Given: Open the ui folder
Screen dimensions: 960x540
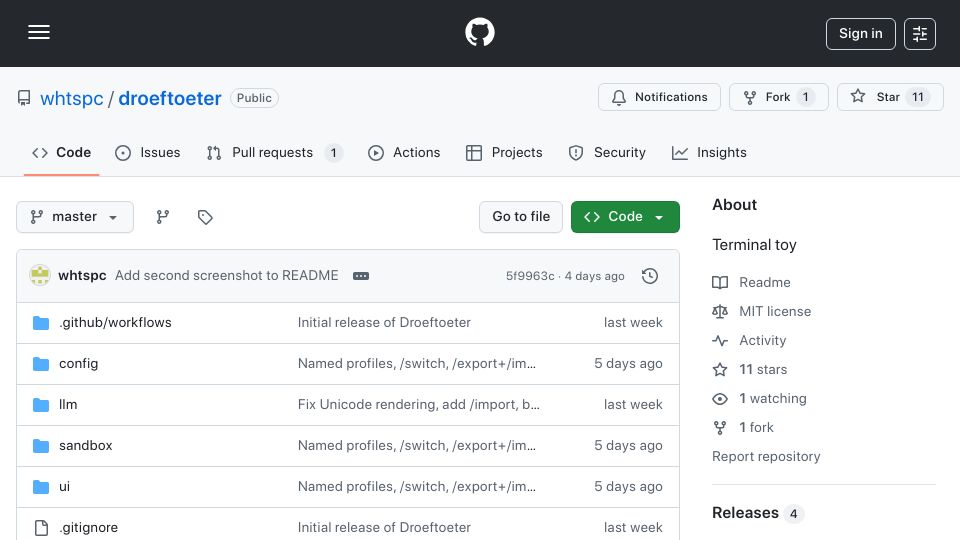Looking at the screenshot, I should pyautogui.click(x=64, y=487).
